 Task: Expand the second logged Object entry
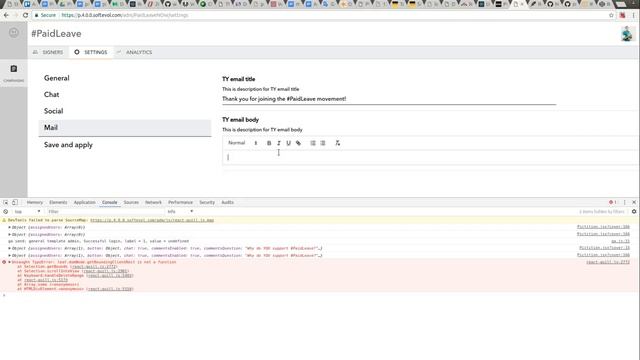point(9,235)
